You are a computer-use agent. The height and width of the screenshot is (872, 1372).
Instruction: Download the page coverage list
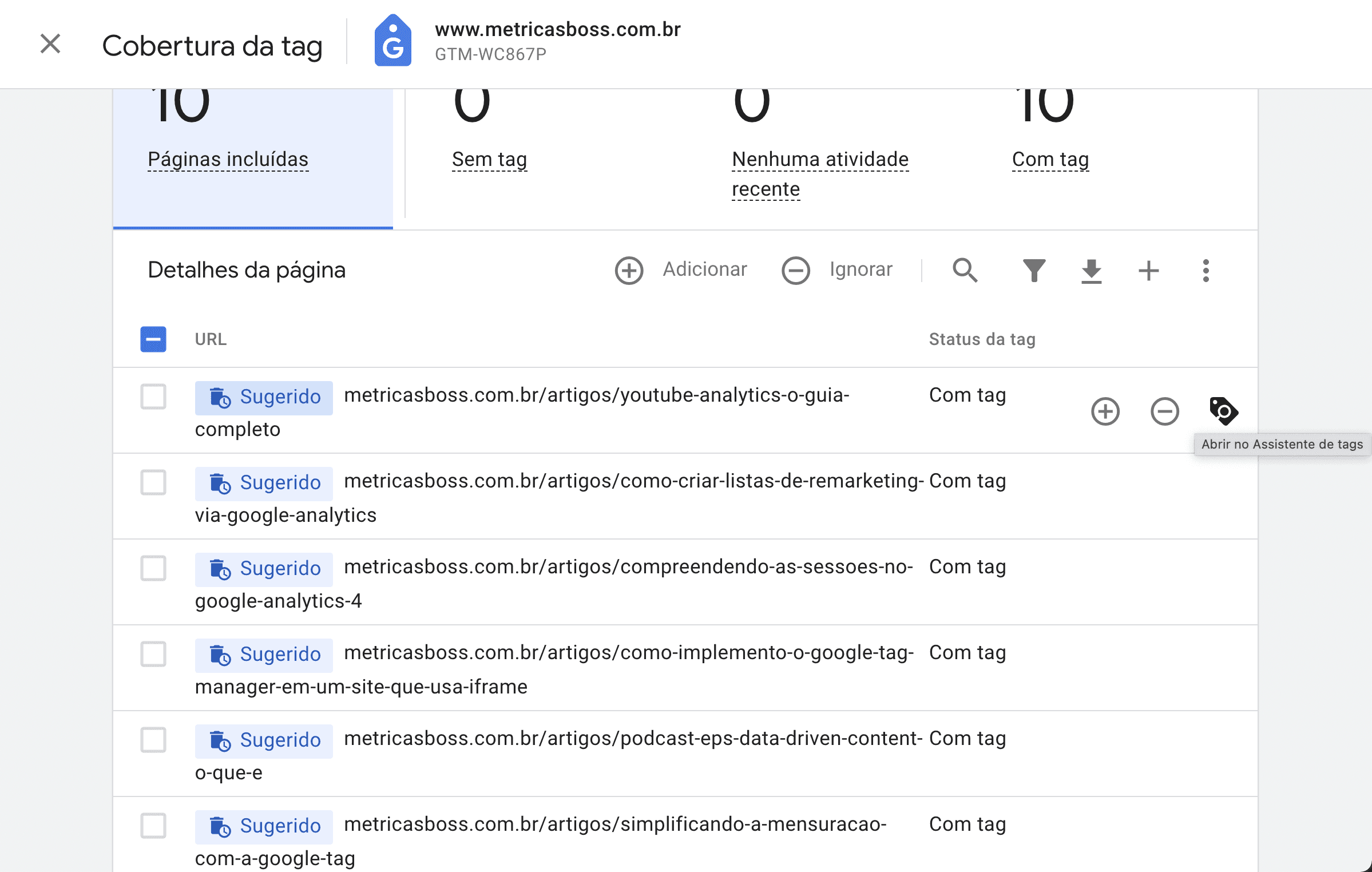pyautogui.click(x=1091, y=270)
